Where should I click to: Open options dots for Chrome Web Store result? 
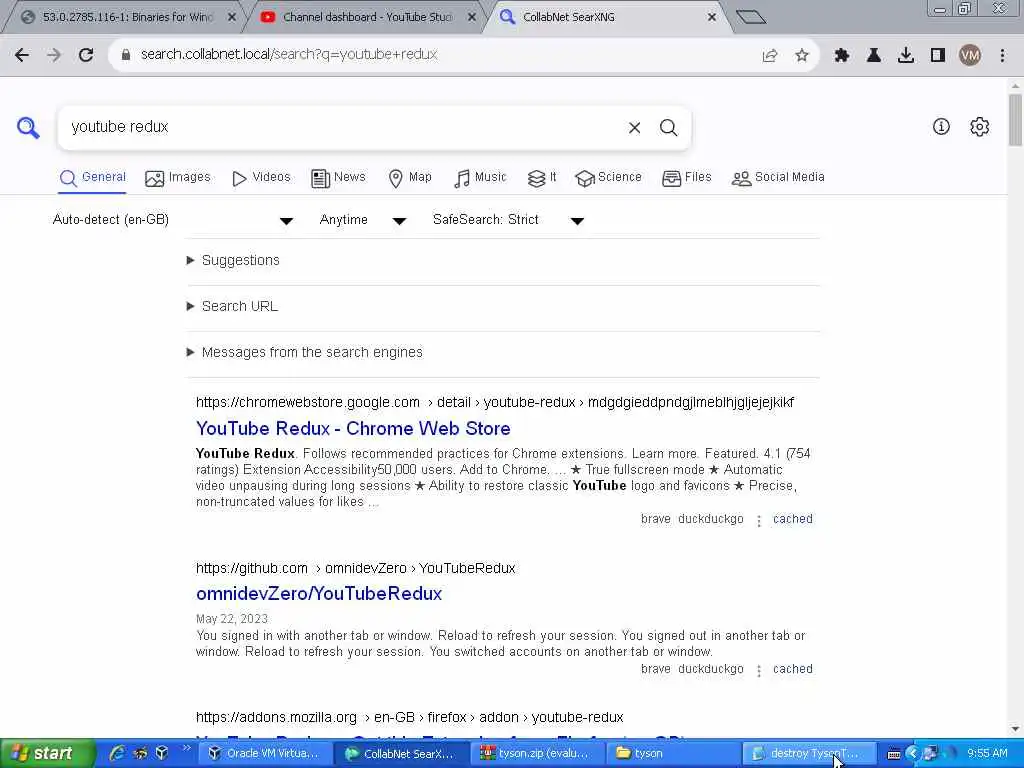[x=758, y=520]
